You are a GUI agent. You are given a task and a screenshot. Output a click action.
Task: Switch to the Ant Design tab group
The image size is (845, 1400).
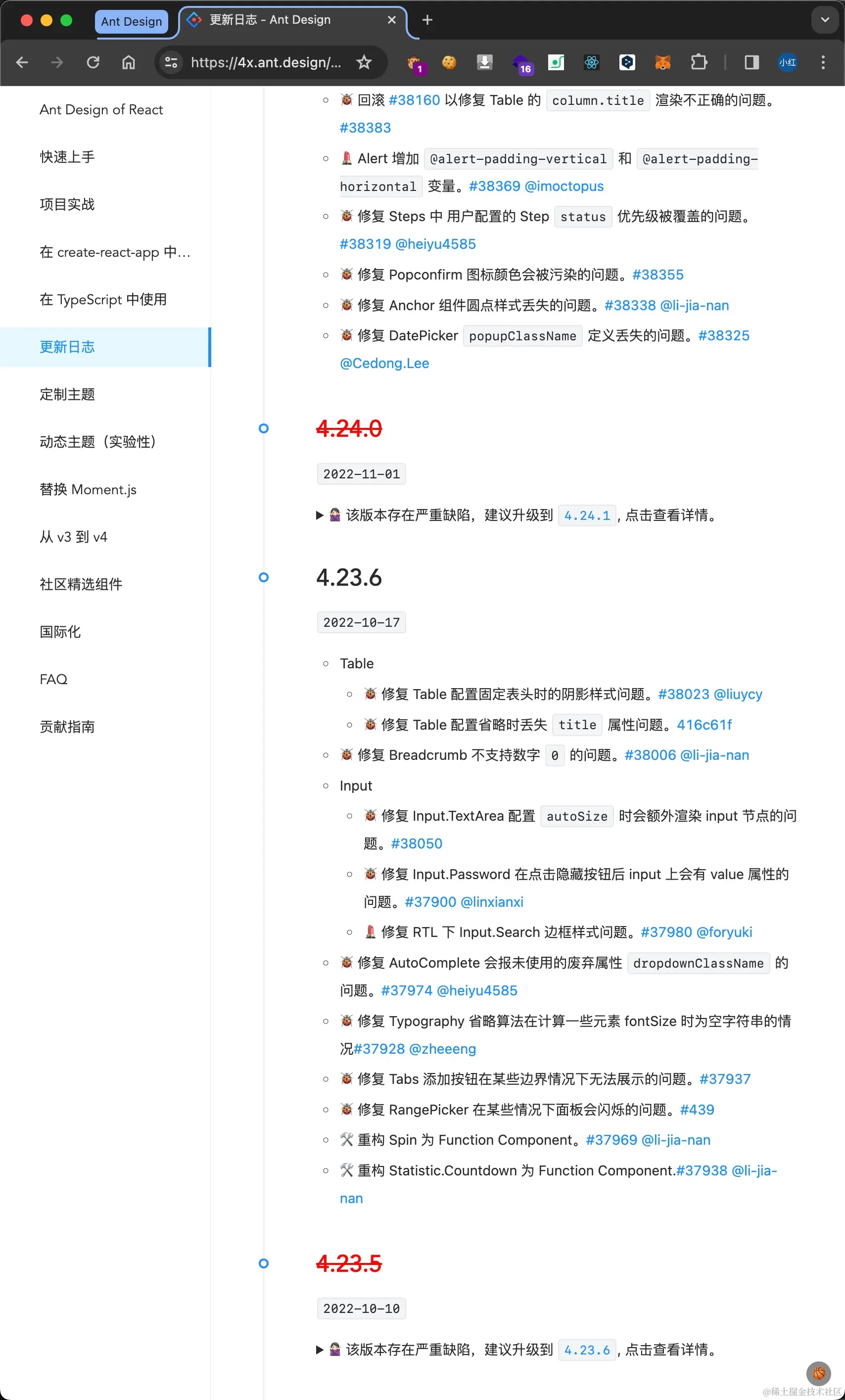click(x=131, y=22)
